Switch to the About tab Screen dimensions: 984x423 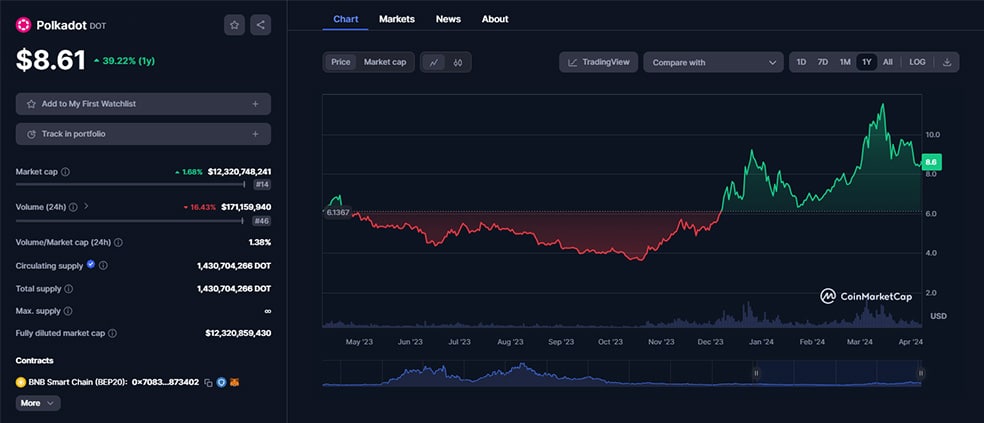tap(495, 19)
